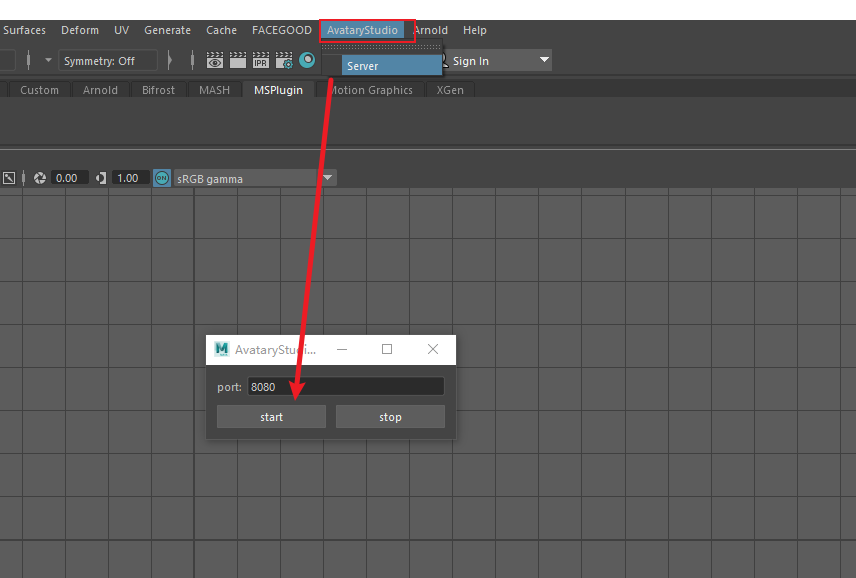Switch to the Arnold shelf tab

pyautogui.click(x=100, y=90)
